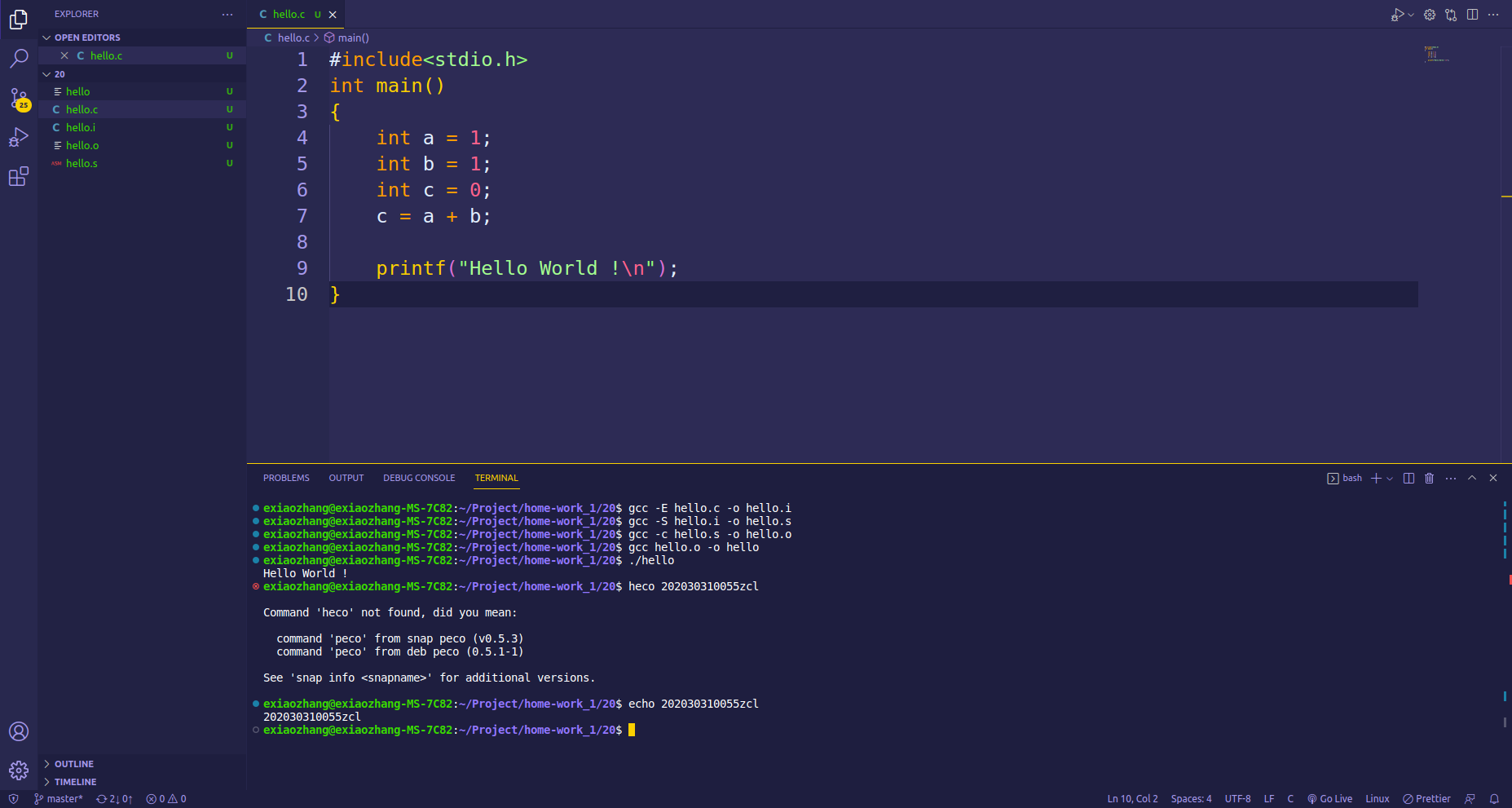Open the Manage gear menu

point(19,770)
